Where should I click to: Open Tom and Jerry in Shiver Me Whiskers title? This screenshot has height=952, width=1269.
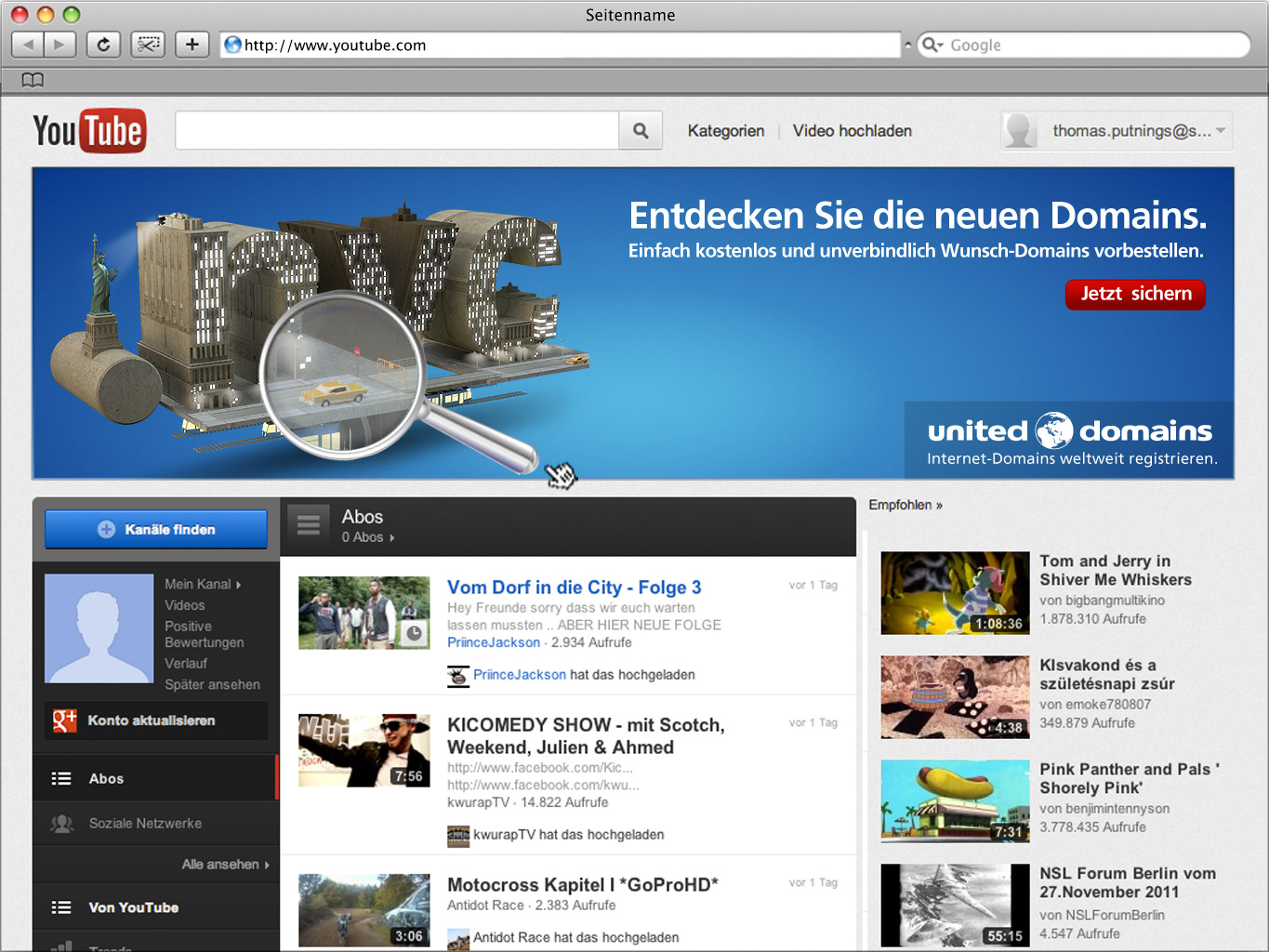[x=1116, y=571]
